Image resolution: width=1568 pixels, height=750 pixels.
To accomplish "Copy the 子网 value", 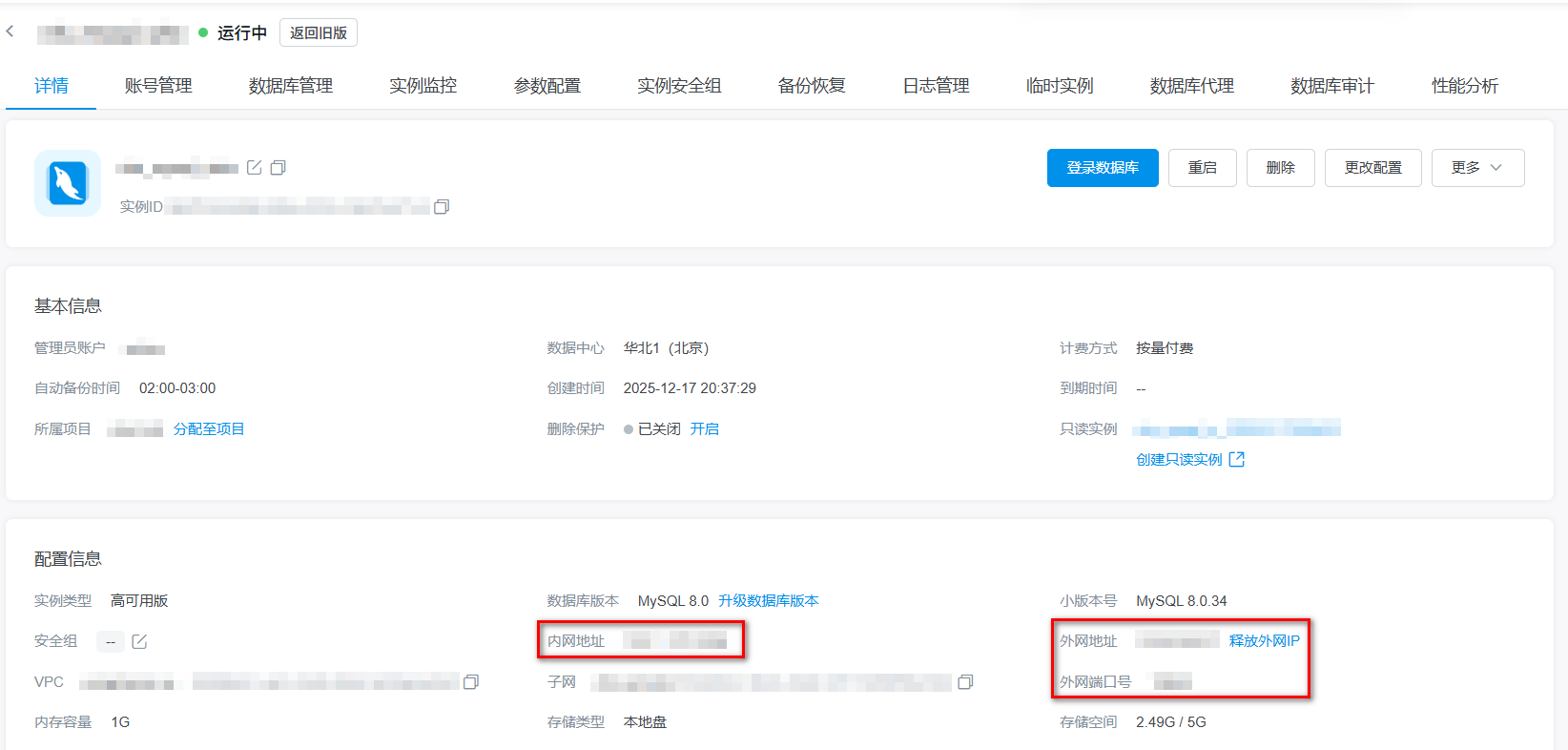I will [966, 681].
